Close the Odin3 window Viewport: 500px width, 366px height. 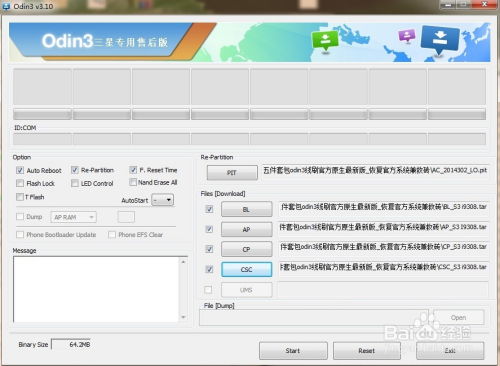484,4
